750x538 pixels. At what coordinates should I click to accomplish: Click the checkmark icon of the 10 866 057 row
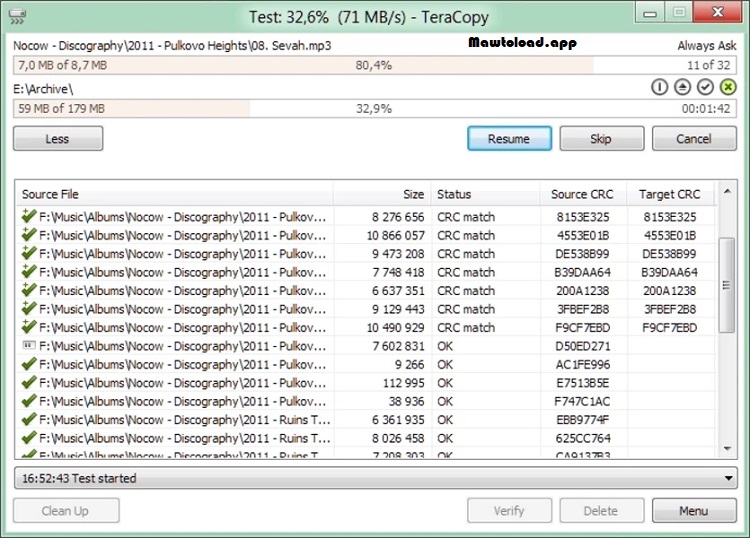click(x=29, y=235)
